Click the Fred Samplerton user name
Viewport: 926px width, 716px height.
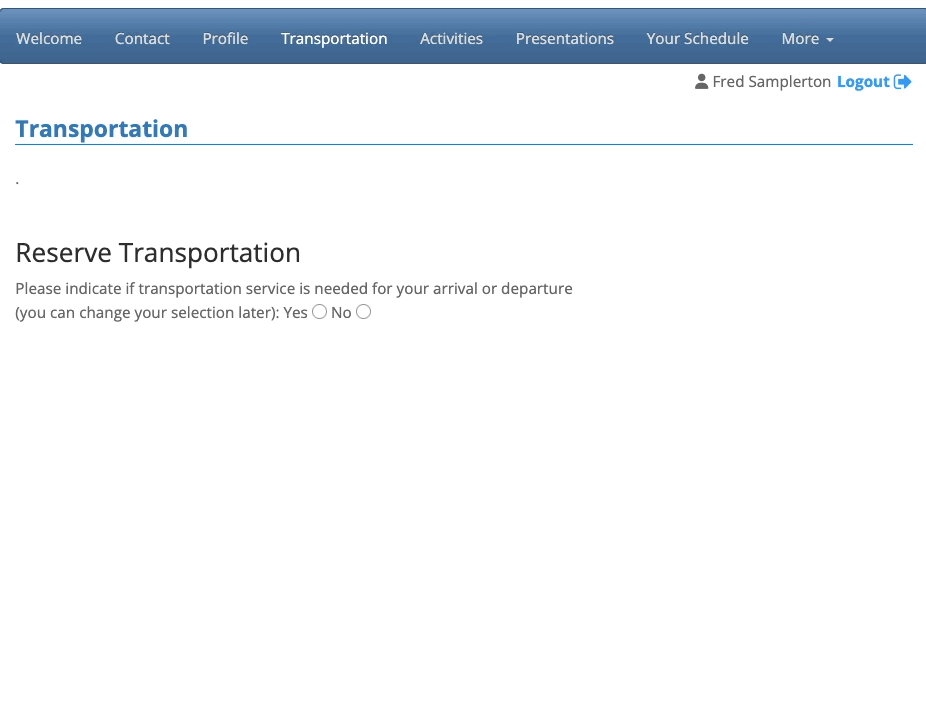click(771, 82)
